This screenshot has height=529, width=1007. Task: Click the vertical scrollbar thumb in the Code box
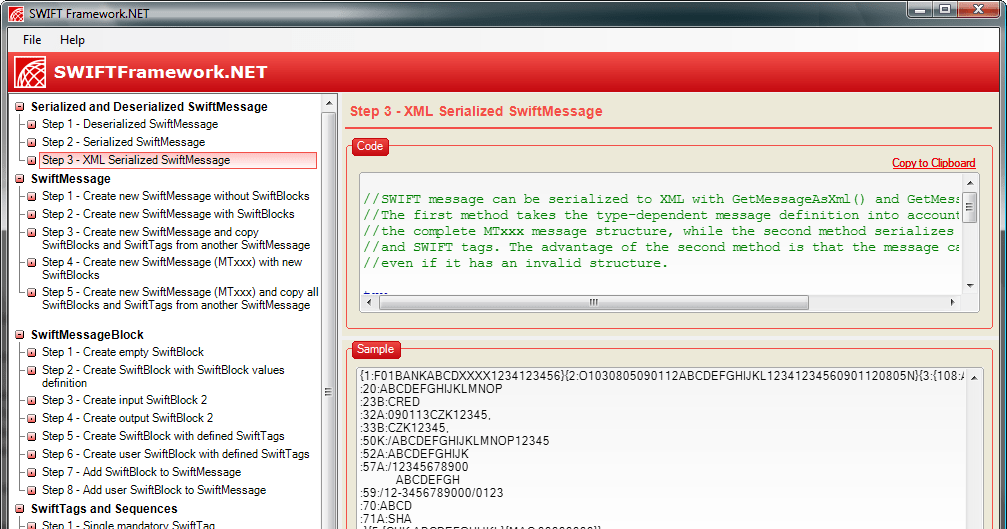(969, 207)
